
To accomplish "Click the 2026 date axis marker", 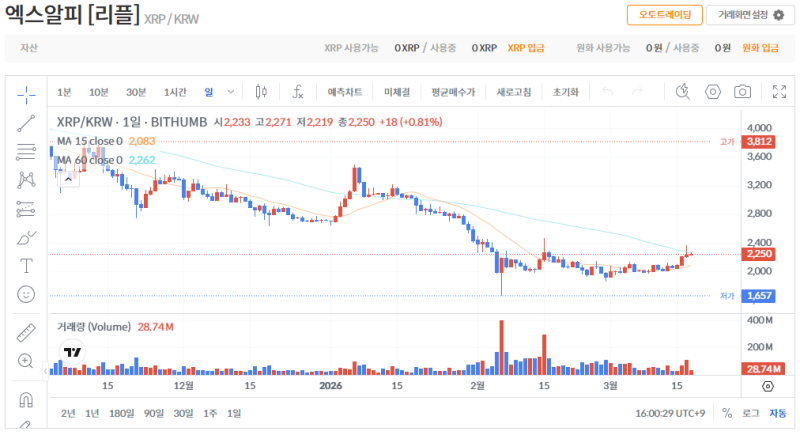I will tap(331, 386).
